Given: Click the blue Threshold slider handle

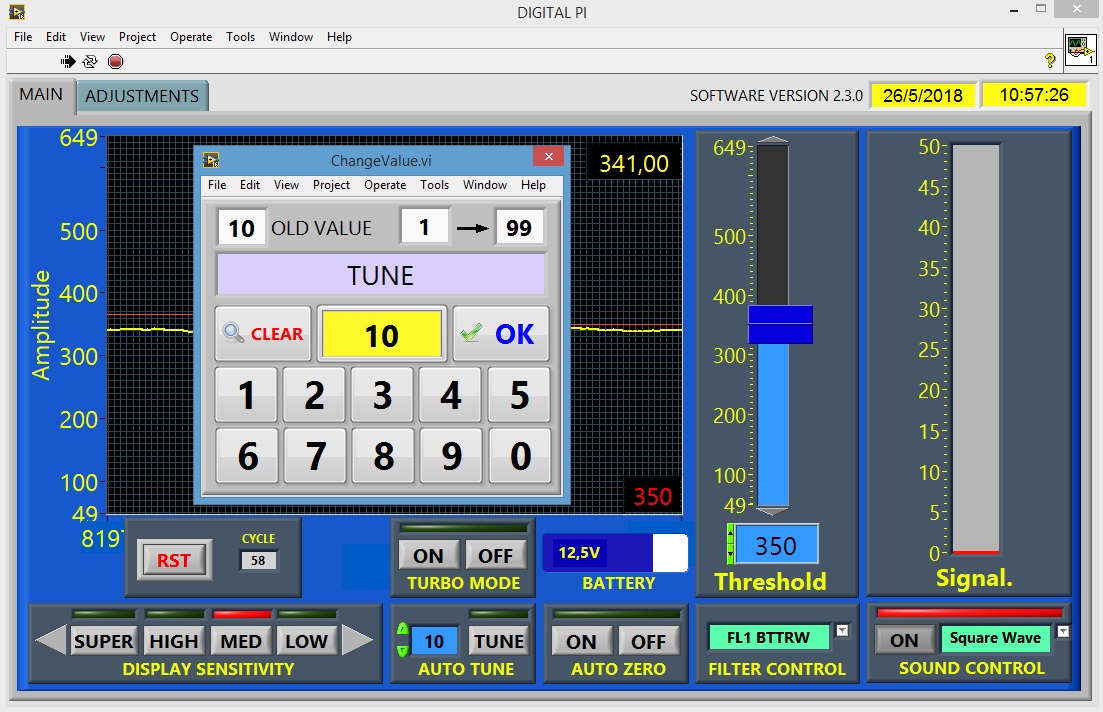Looking at the screenshot, I should tap(780, 324).
